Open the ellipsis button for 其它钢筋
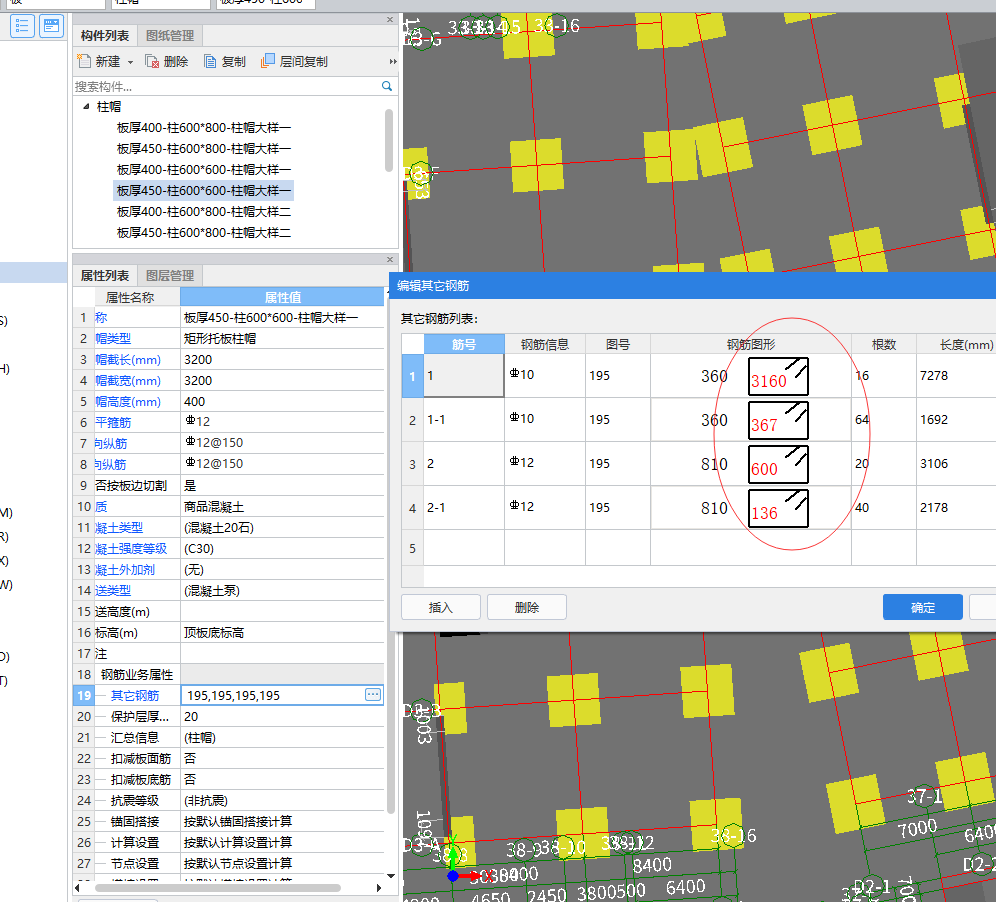Screen dimensions: 996x902 (x=373, y=694)
